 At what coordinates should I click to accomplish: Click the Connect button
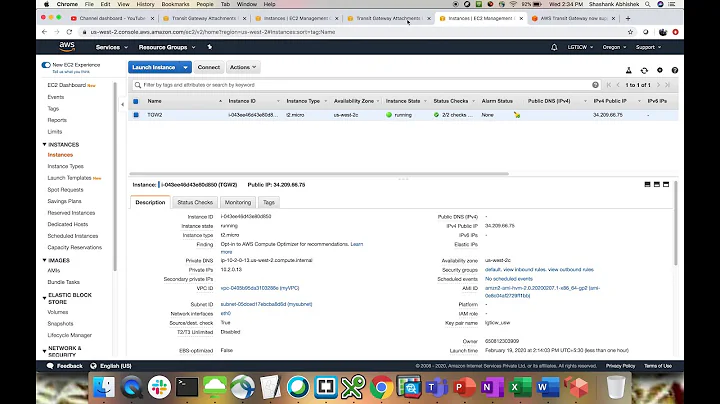pos(208,67)
